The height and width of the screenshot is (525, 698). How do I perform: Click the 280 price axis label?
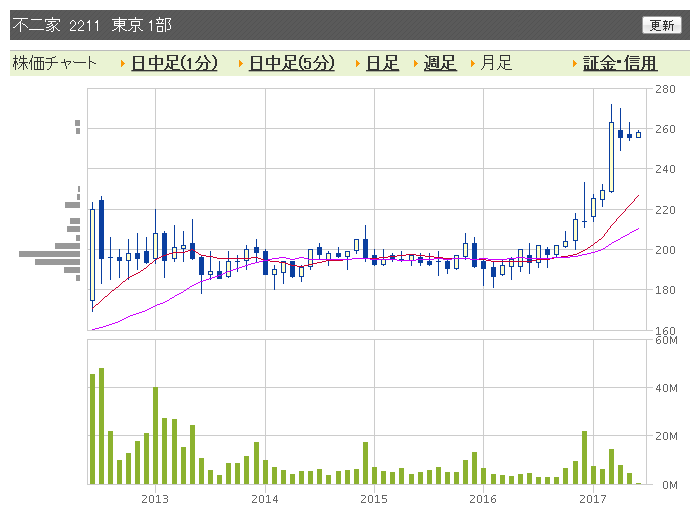(665, 89)
